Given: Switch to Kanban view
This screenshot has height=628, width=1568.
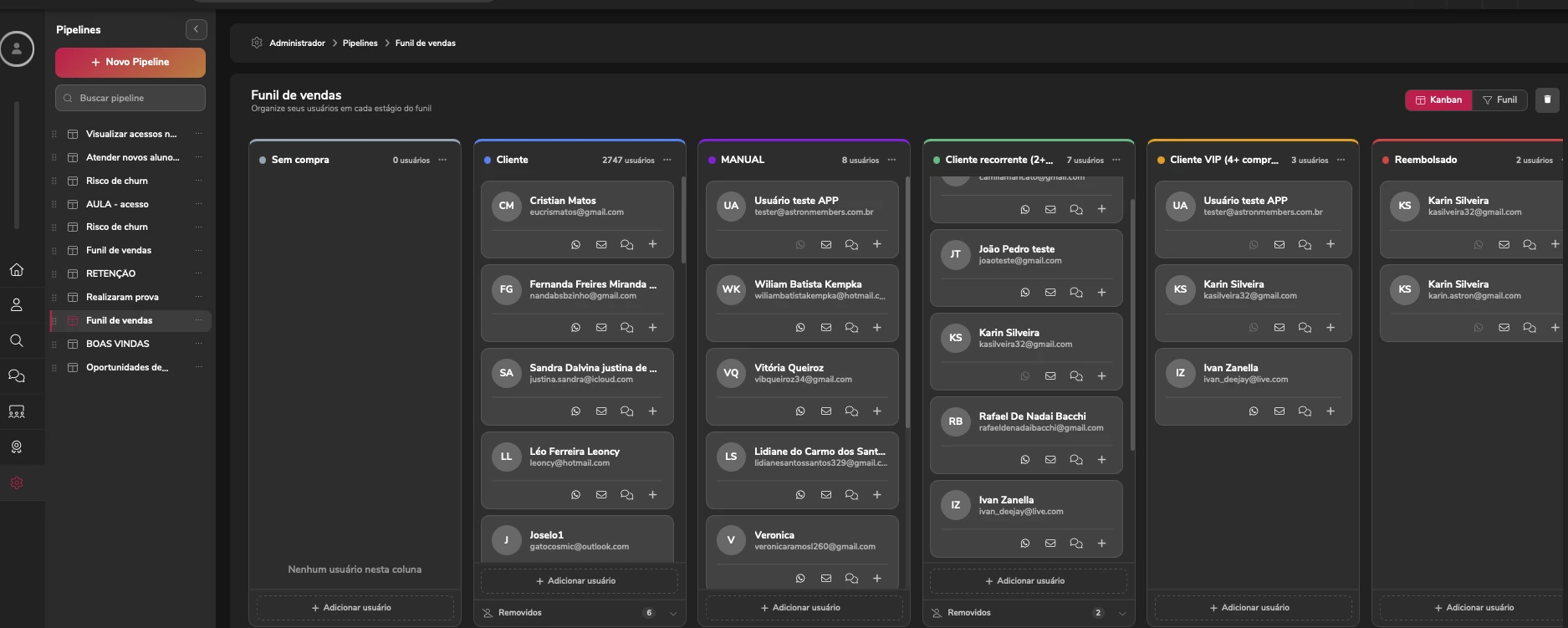Looking at the screenshot, I should (x=1438, y=100).
